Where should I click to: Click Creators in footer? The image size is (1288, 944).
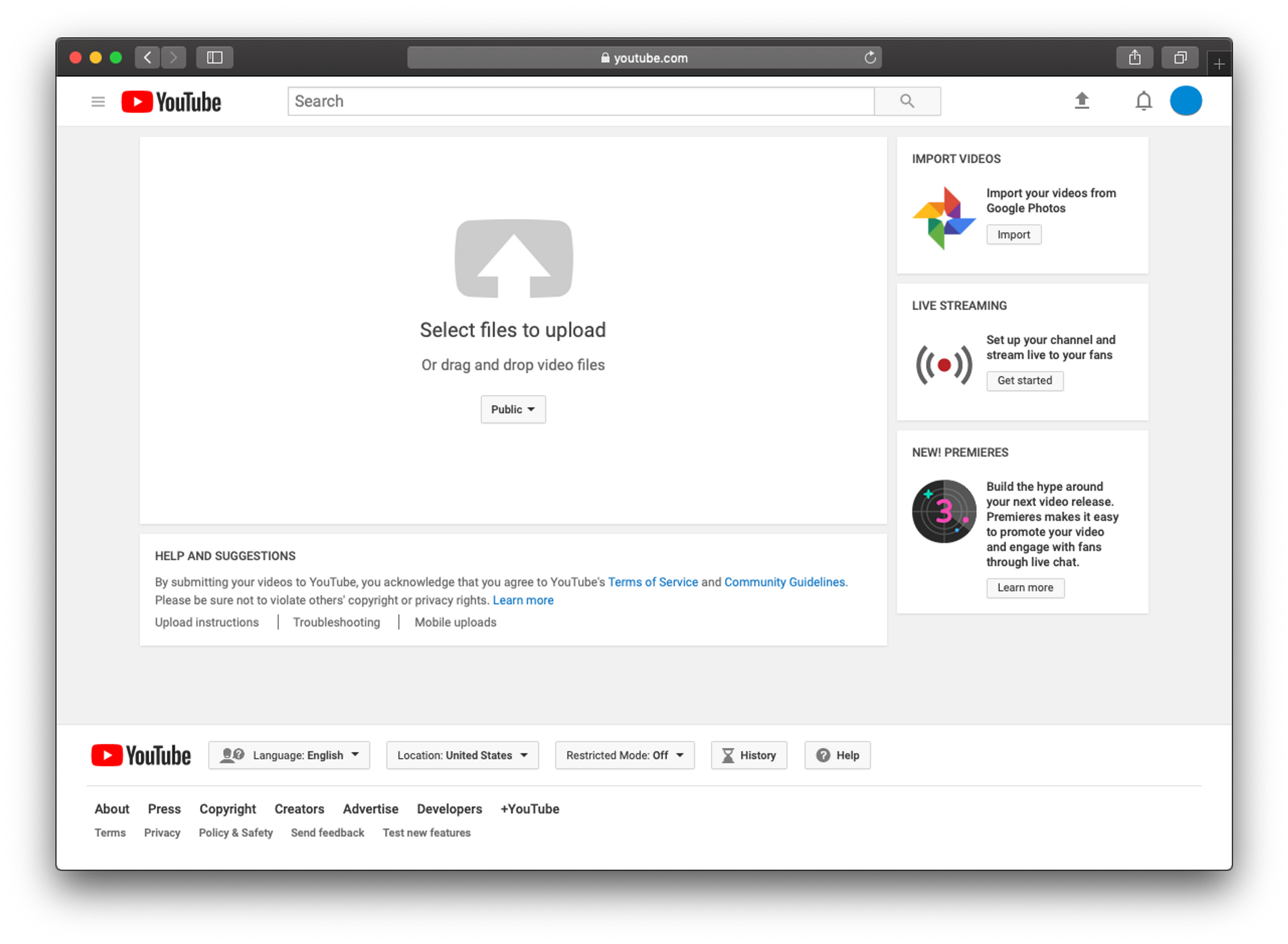[299, 809]
